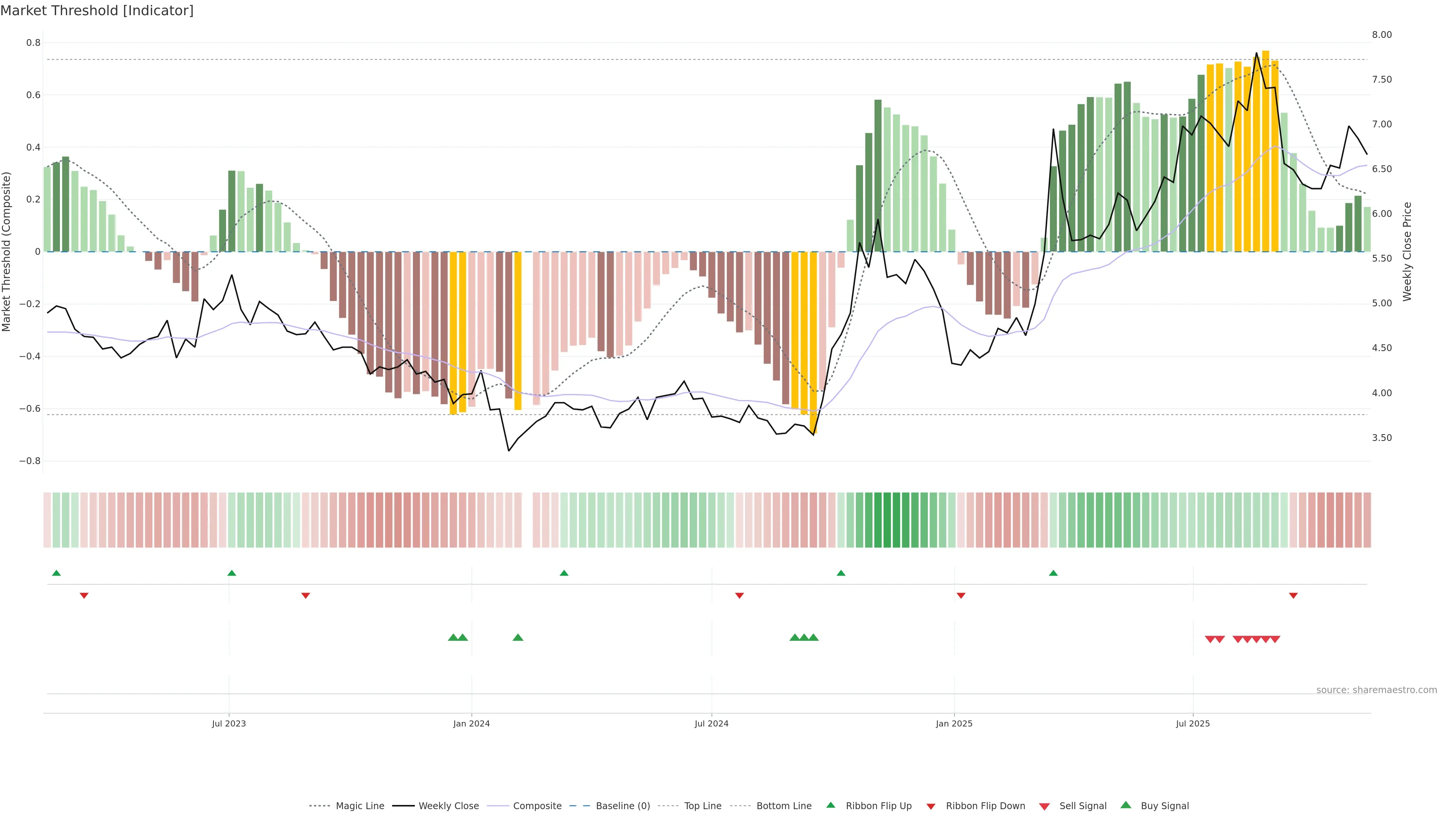Click Weekly Close Price axis title

1407,251
